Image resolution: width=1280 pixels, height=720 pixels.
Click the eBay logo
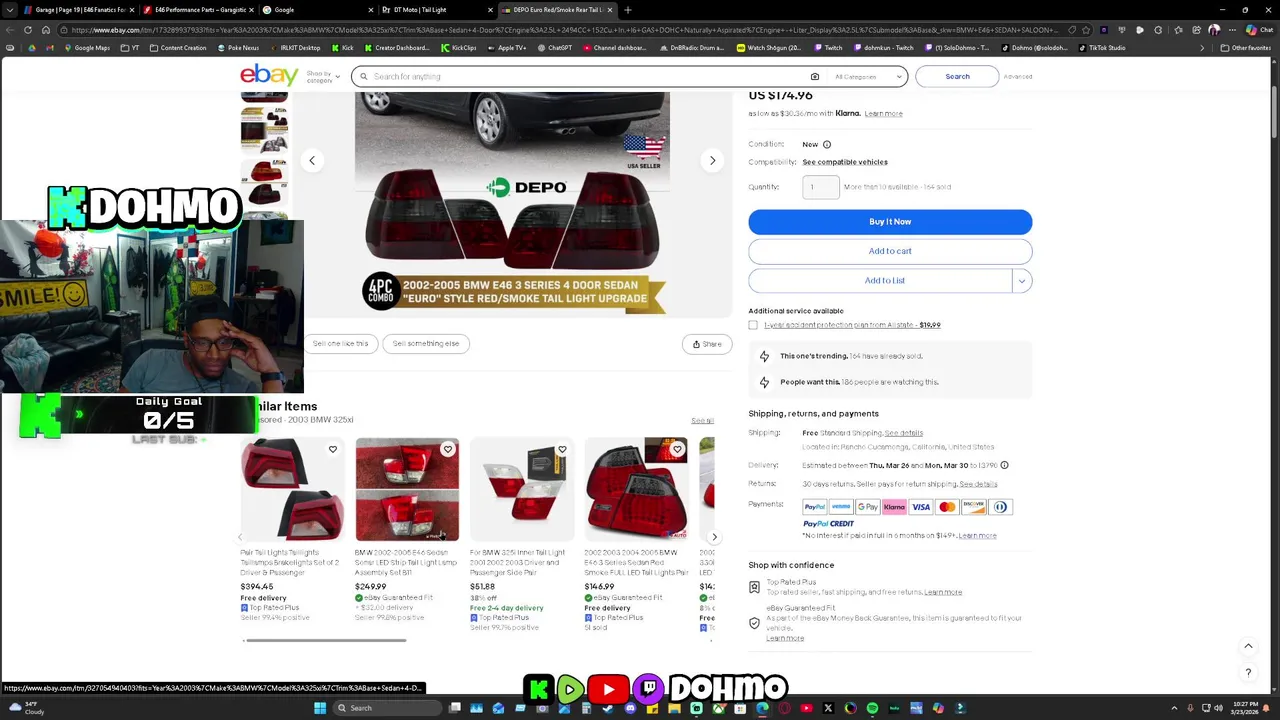[x=269, y=75]
